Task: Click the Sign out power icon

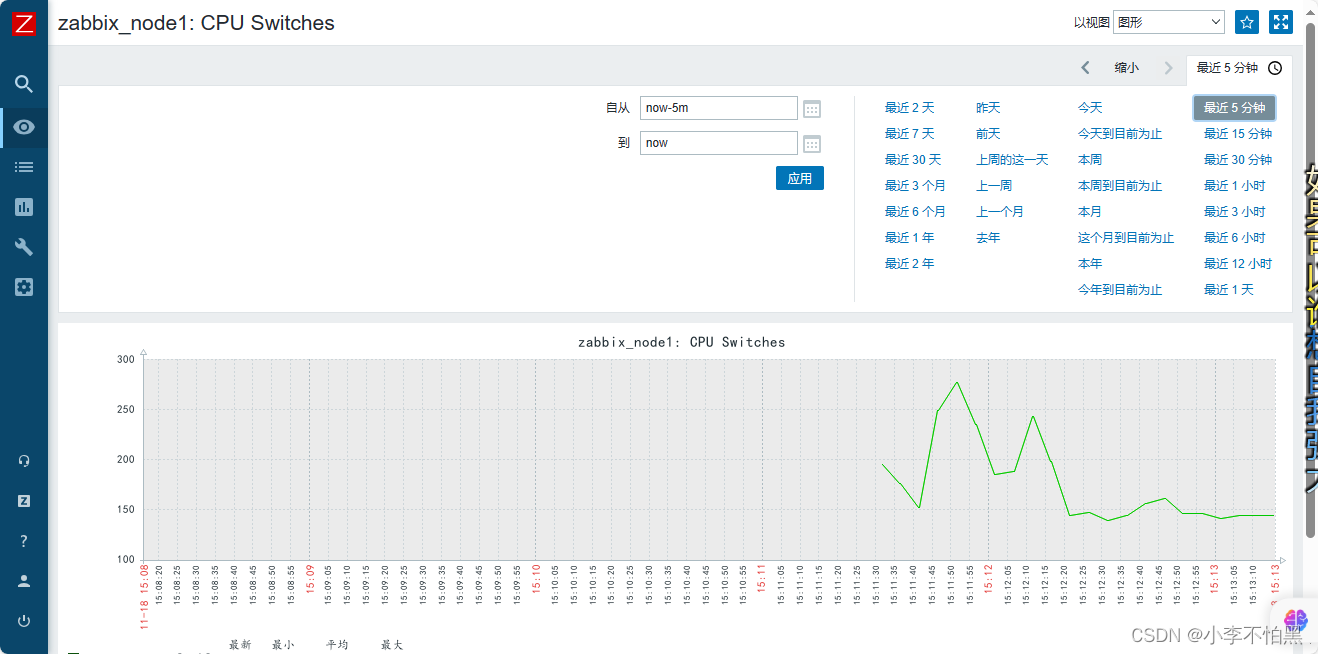Action: click(24, 621)
